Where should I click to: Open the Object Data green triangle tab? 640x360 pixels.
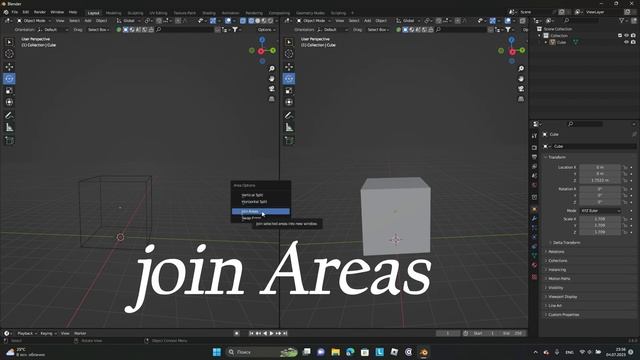(x=534, y=256)
